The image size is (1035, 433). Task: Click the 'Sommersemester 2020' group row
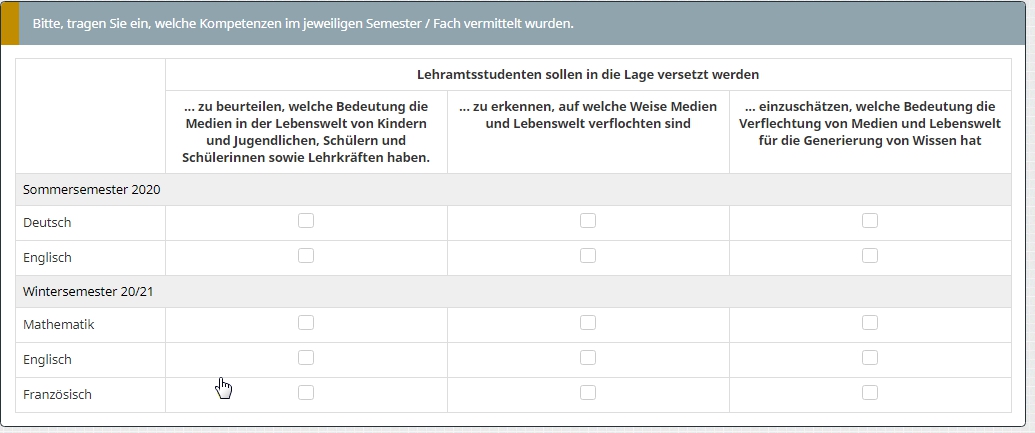(92, 189)
